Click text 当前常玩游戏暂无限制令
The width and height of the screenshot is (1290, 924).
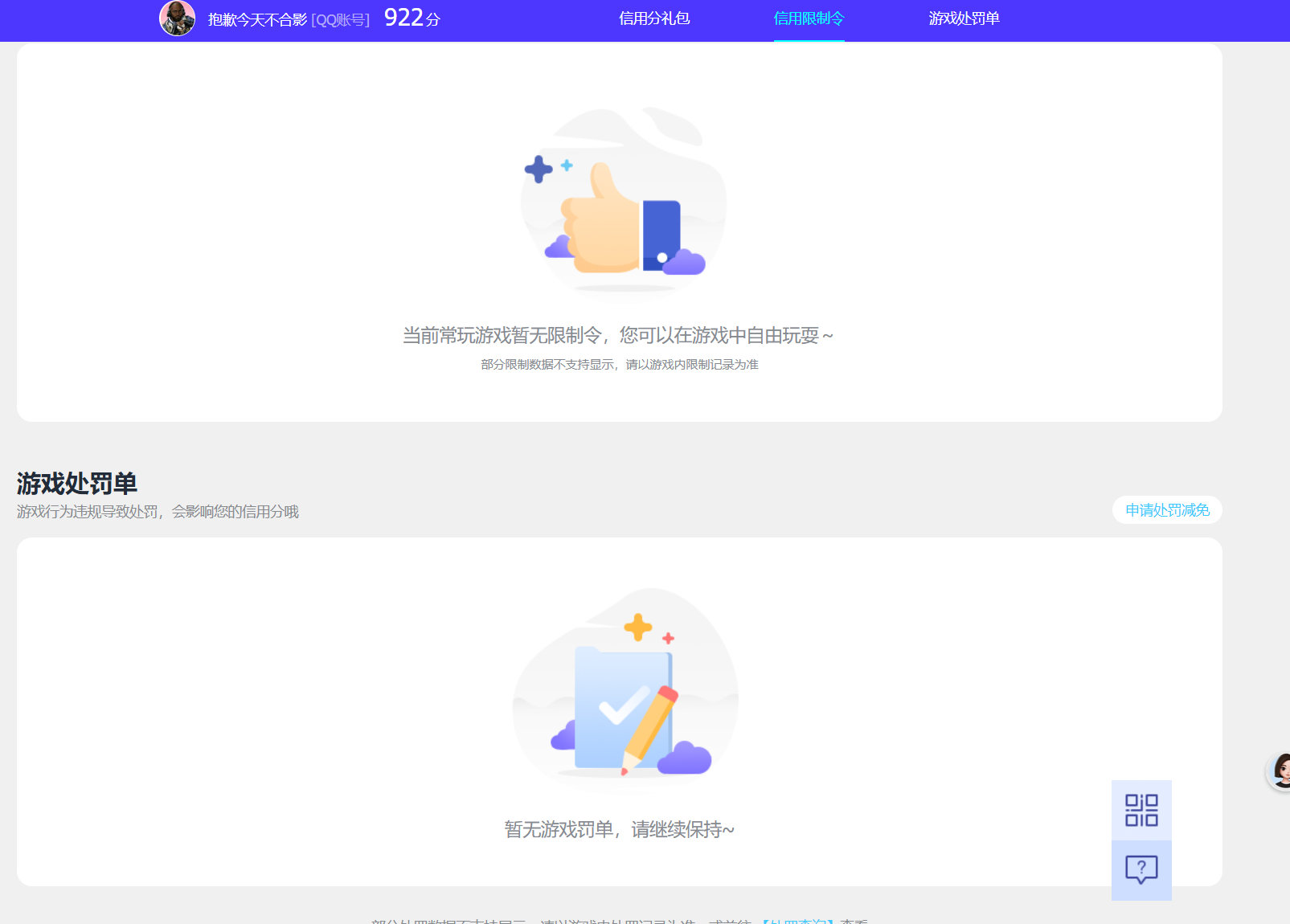pyautogui.click(x=502, y=335)
